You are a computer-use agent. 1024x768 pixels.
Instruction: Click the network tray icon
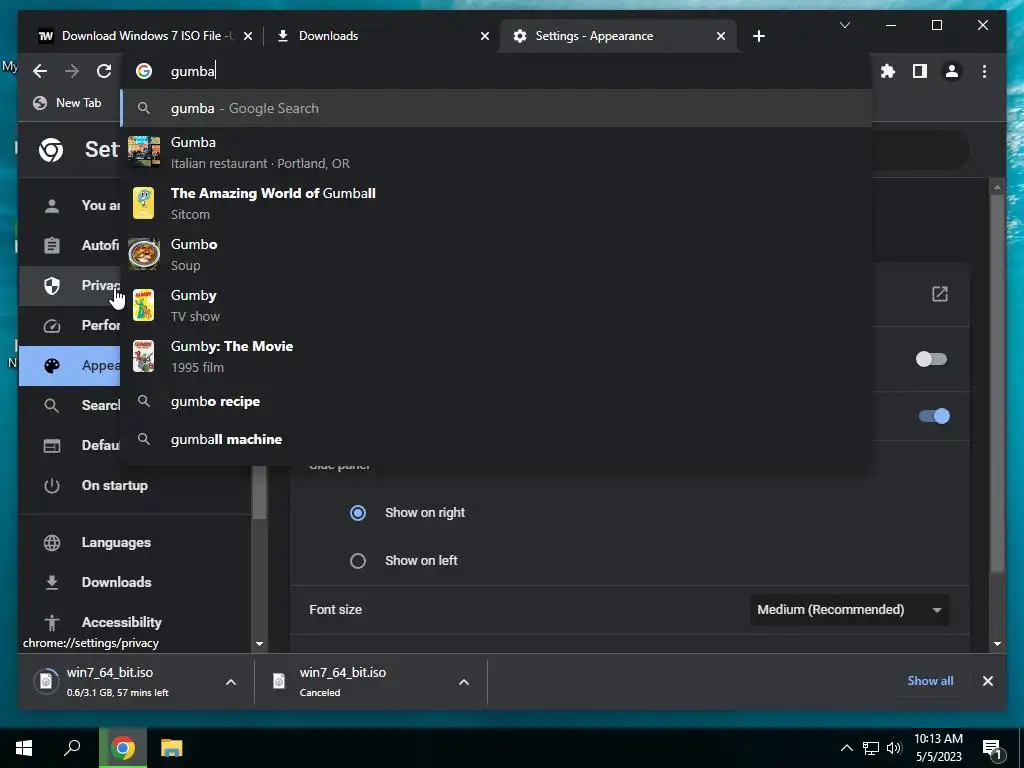[871, 748]
